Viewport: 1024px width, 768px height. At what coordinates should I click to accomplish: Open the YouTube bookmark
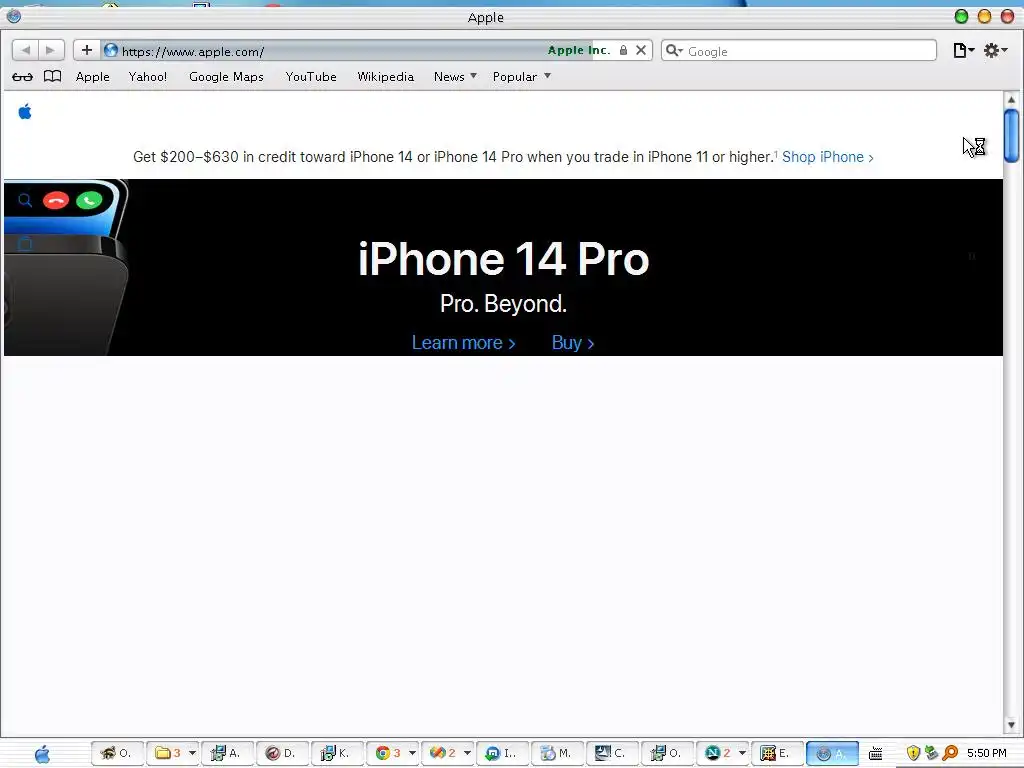pyautogui.click(x=311, y=77)
